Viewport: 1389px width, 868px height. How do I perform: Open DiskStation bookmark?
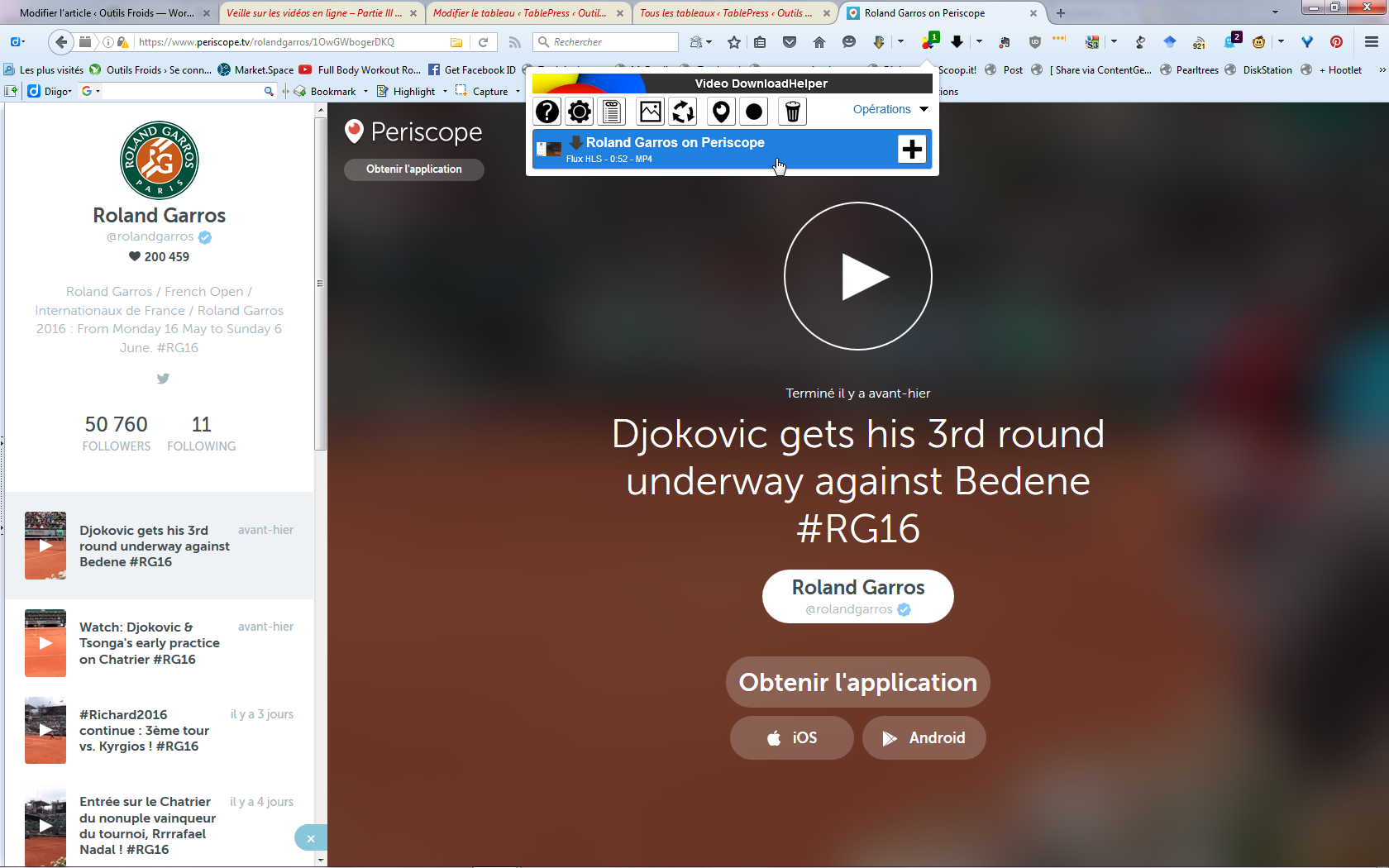(x=1259, y=70)
